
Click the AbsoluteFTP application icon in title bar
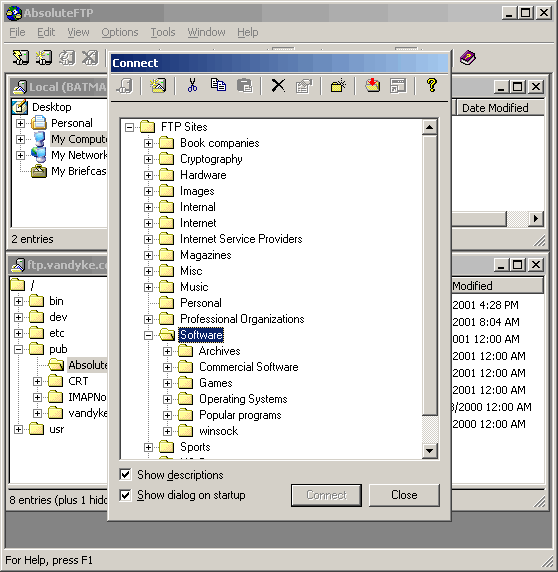(x=14, y=13)
